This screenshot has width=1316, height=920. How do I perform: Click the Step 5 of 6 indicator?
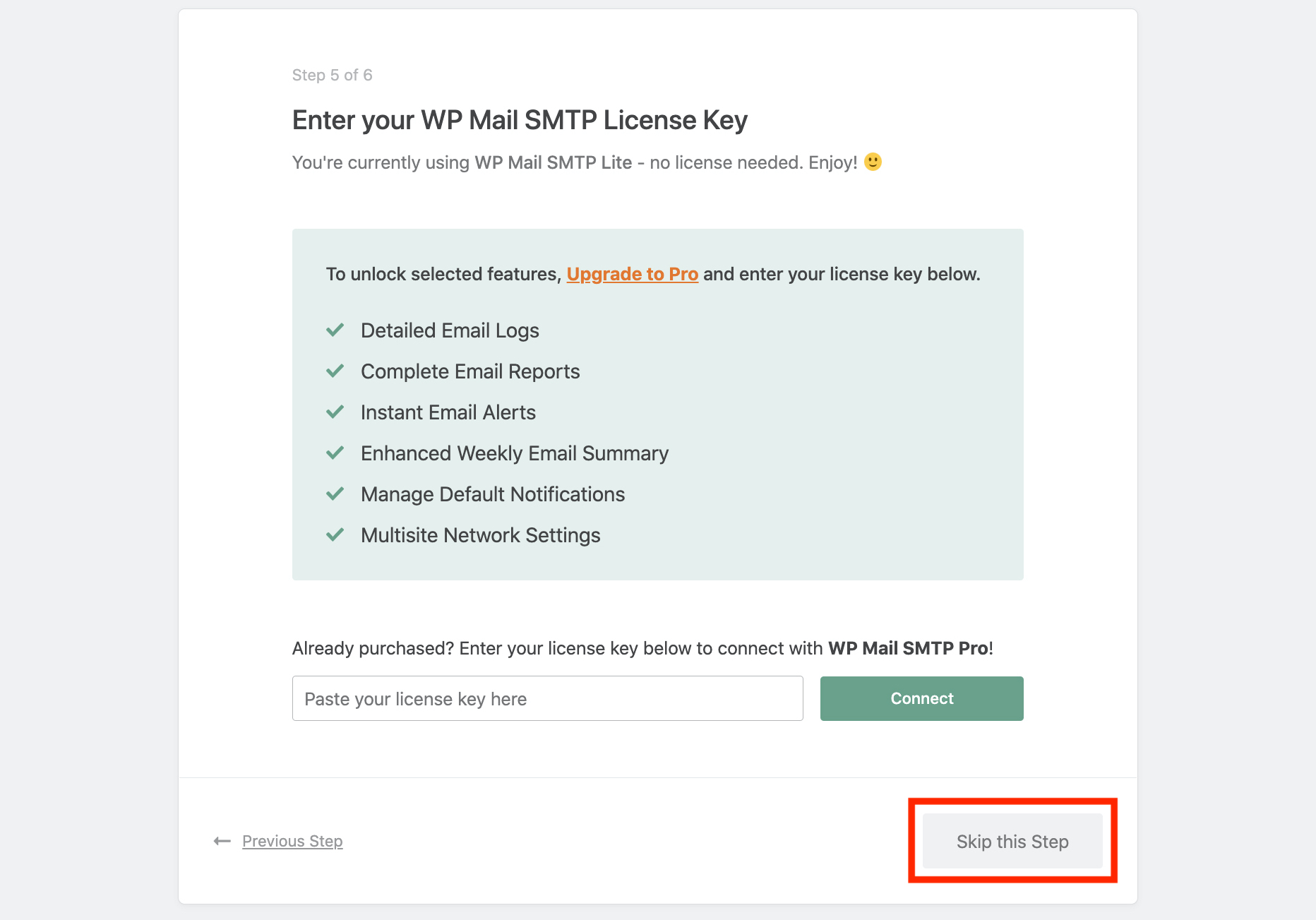point(332,76)
